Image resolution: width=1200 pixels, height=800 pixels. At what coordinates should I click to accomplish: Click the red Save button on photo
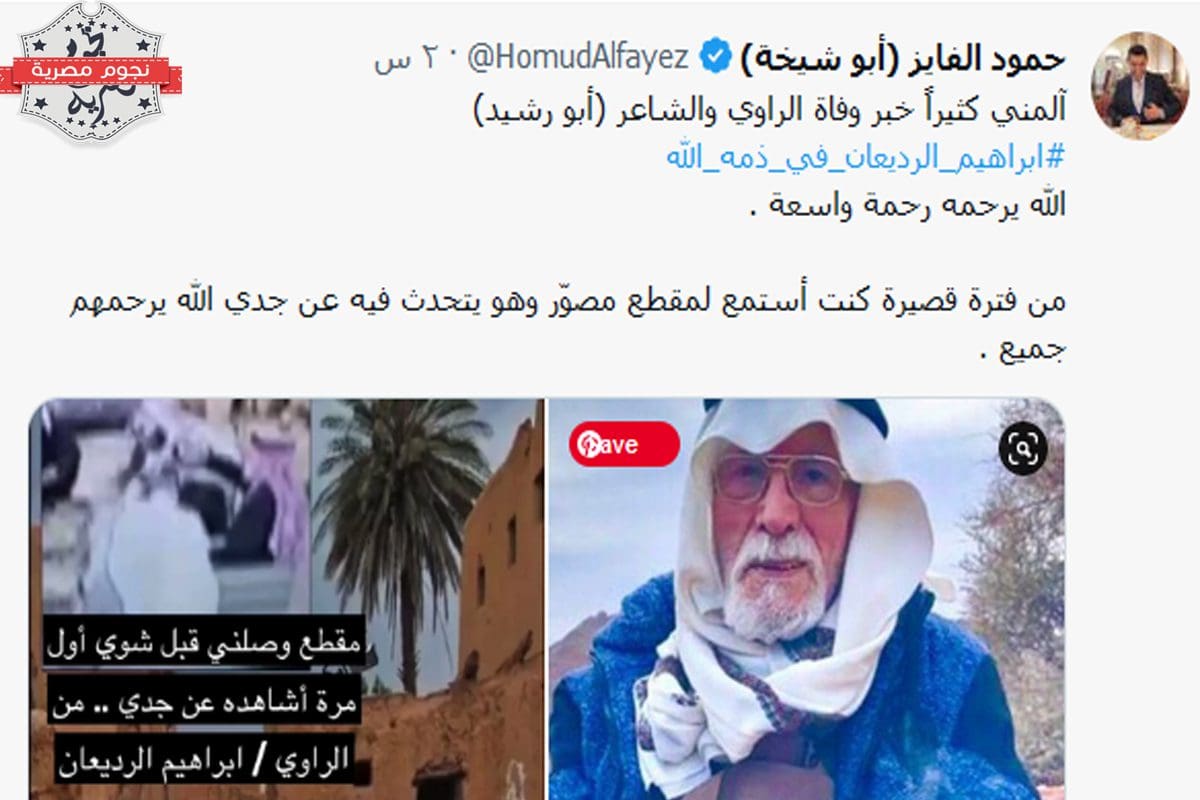(623, 444)
